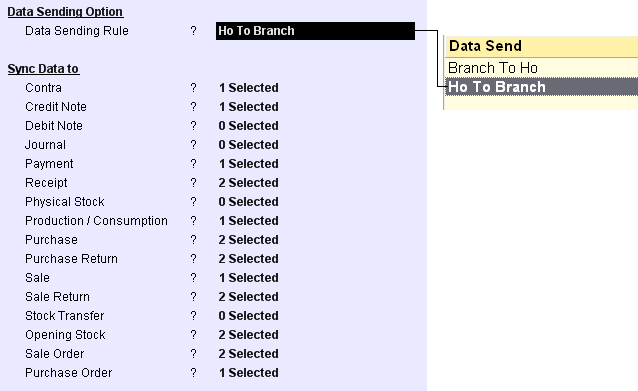This screenshot has width=638, height=391.
Task: Open Purchase Return '2 Selected' value
Action: (248, 259)
